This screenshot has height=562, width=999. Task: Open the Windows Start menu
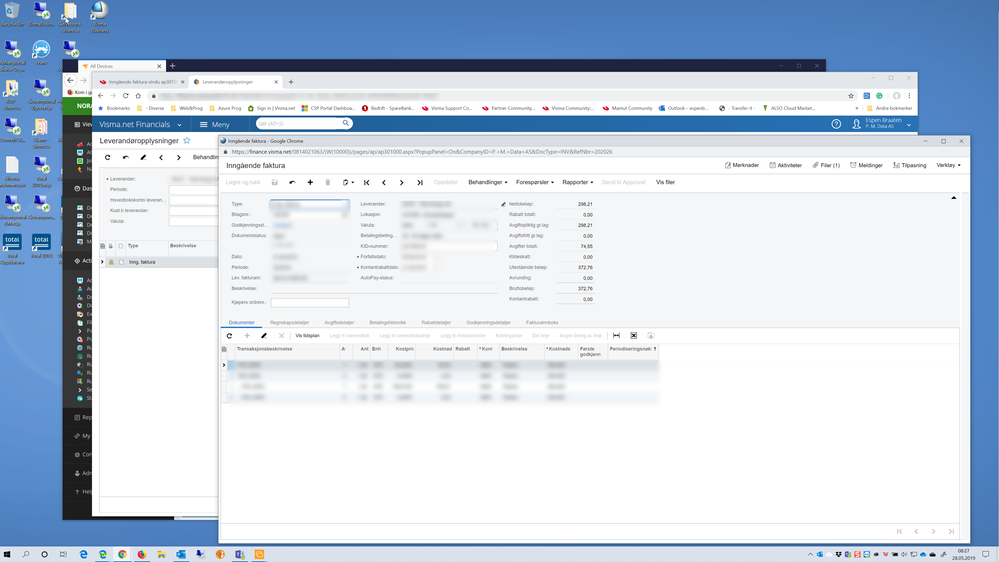click(7, 554)
